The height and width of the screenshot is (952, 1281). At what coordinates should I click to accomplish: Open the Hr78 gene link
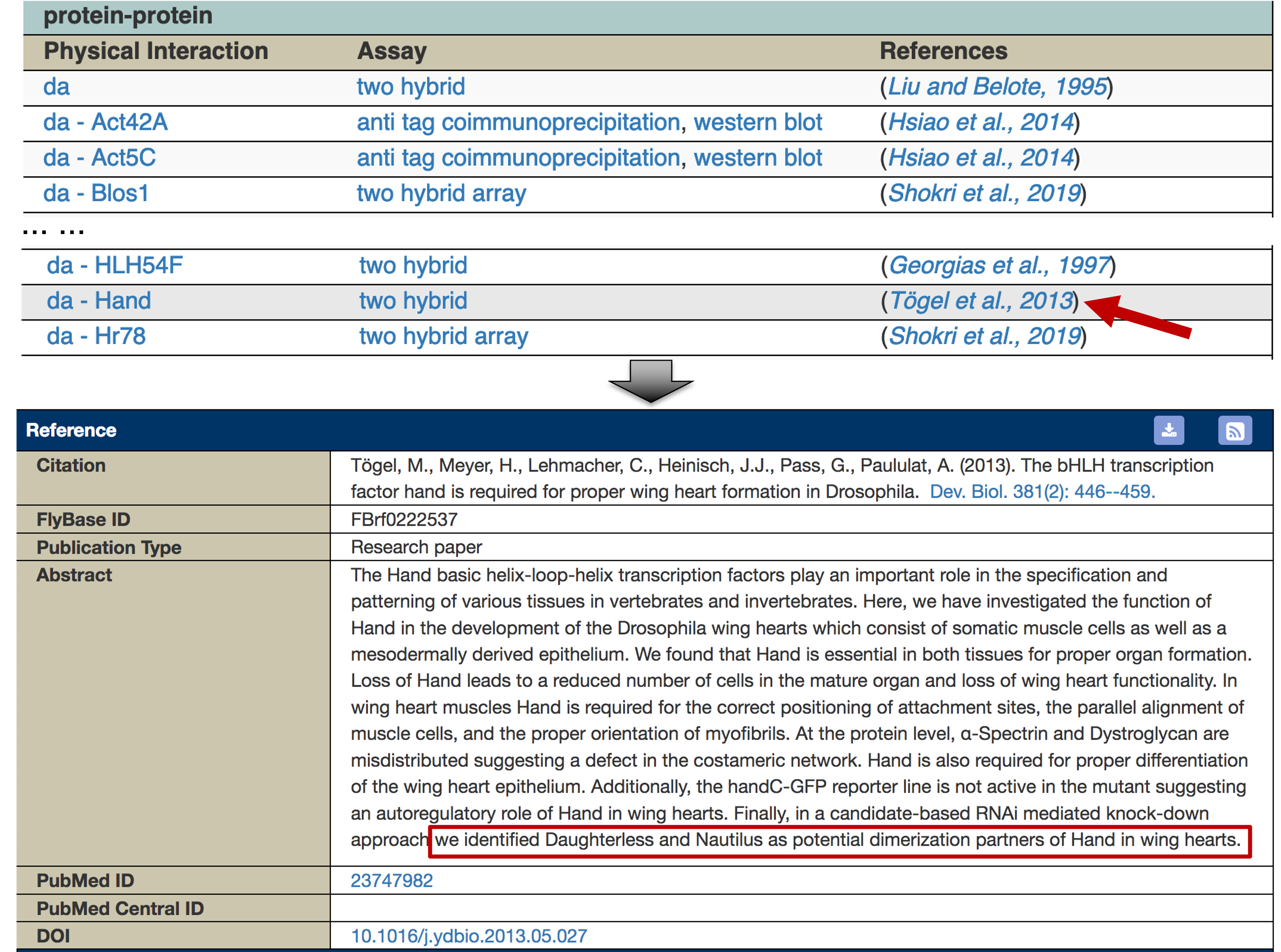click(x=120, y=337)
